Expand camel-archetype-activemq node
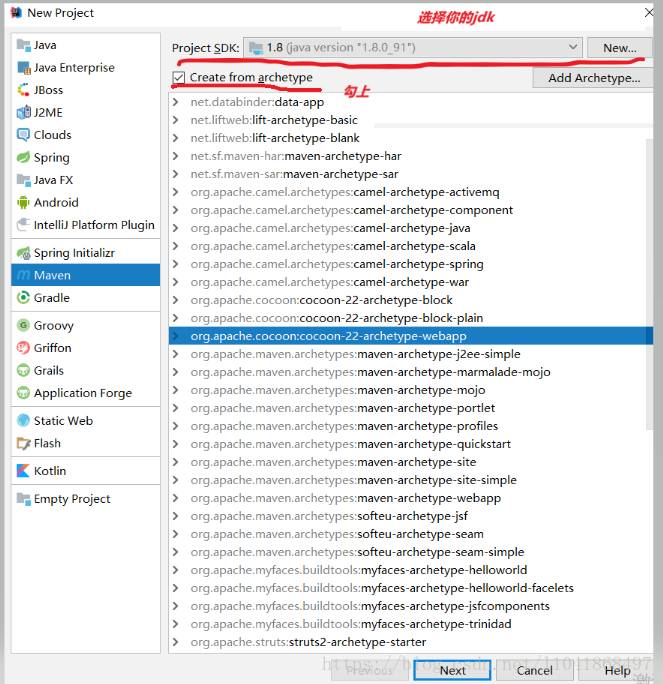663x684 pixels. pyautogui.click(x=175, y=192)
